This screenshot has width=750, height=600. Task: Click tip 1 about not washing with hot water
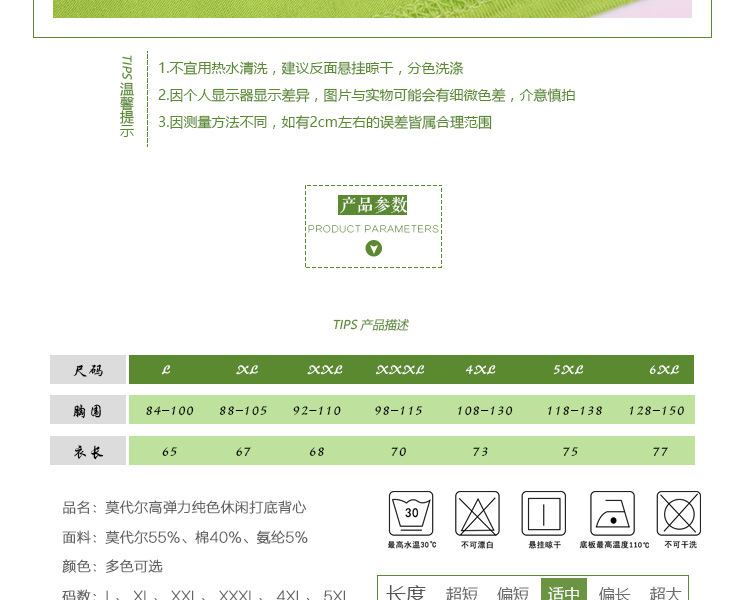[x=310, y=68]
